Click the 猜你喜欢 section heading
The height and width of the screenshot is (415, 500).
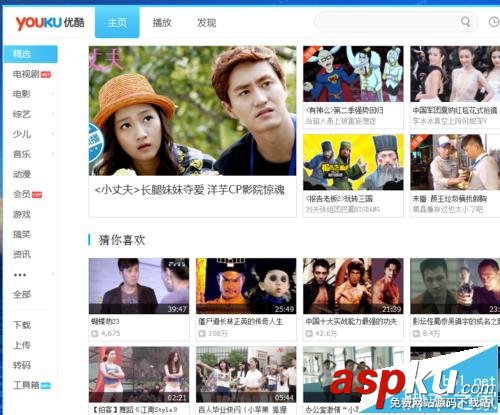(122, 240)
